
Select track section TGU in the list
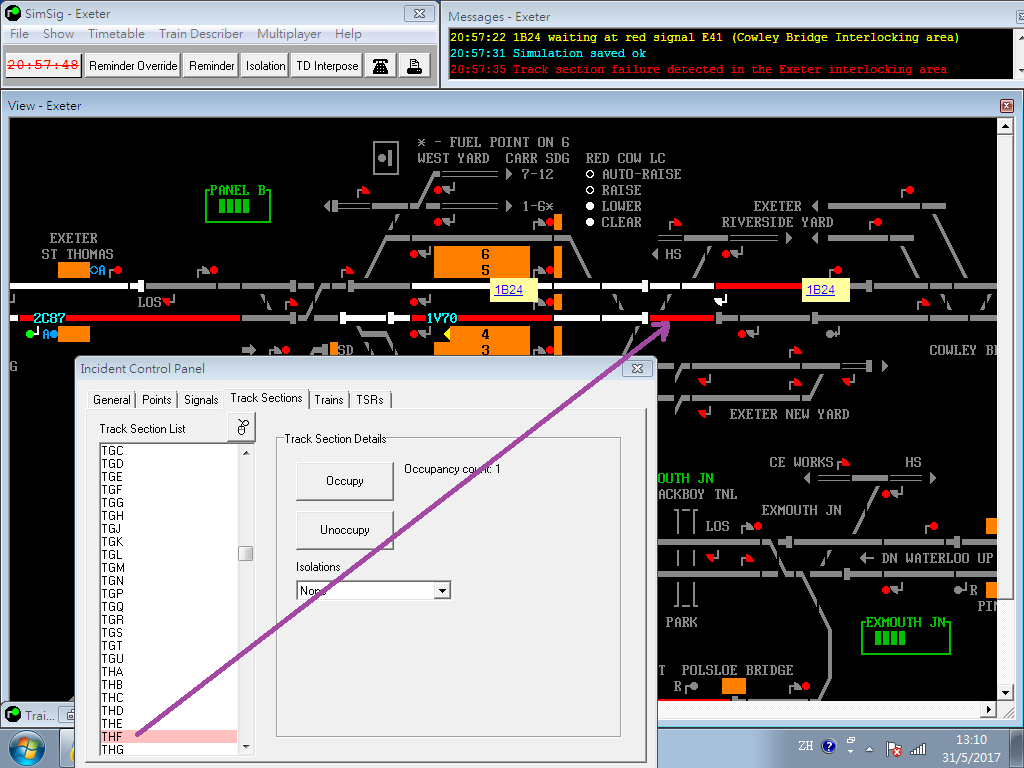(168, 658)
